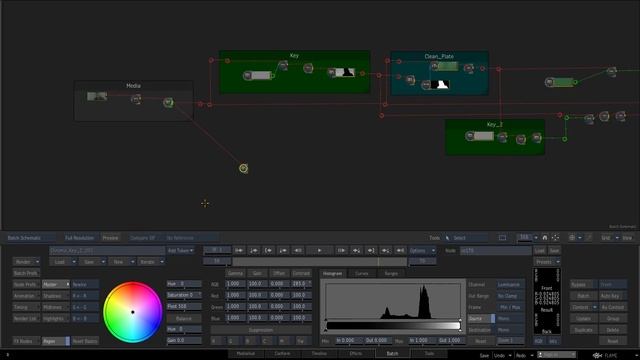Click the play button in the transport
This screenshot has width=640, height=360.
[x=320, y=250]
